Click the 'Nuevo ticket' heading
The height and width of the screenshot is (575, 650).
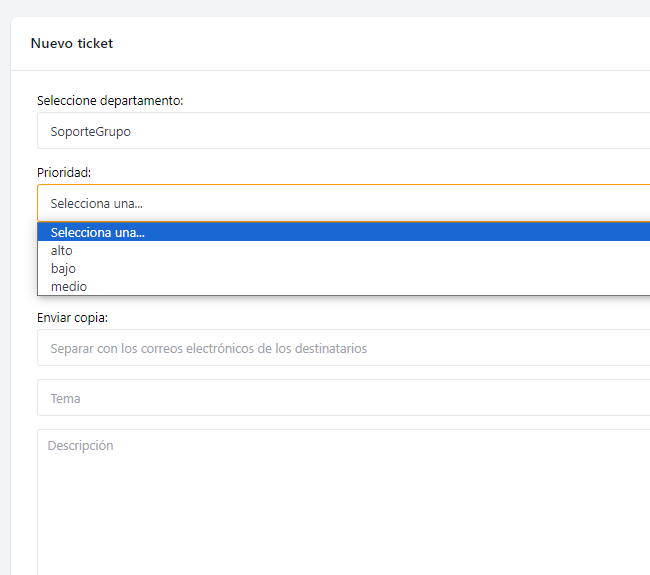[x=72, y=44]
